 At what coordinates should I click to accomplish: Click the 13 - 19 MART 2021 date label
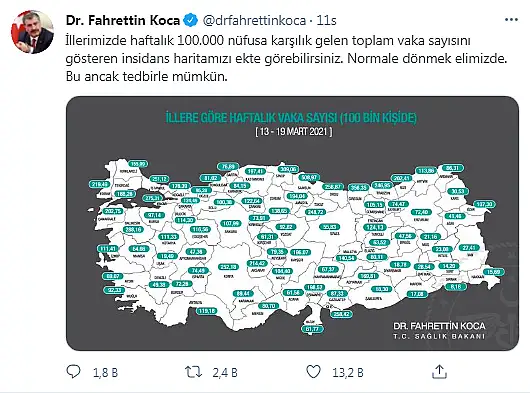click(x=294, y=131)
